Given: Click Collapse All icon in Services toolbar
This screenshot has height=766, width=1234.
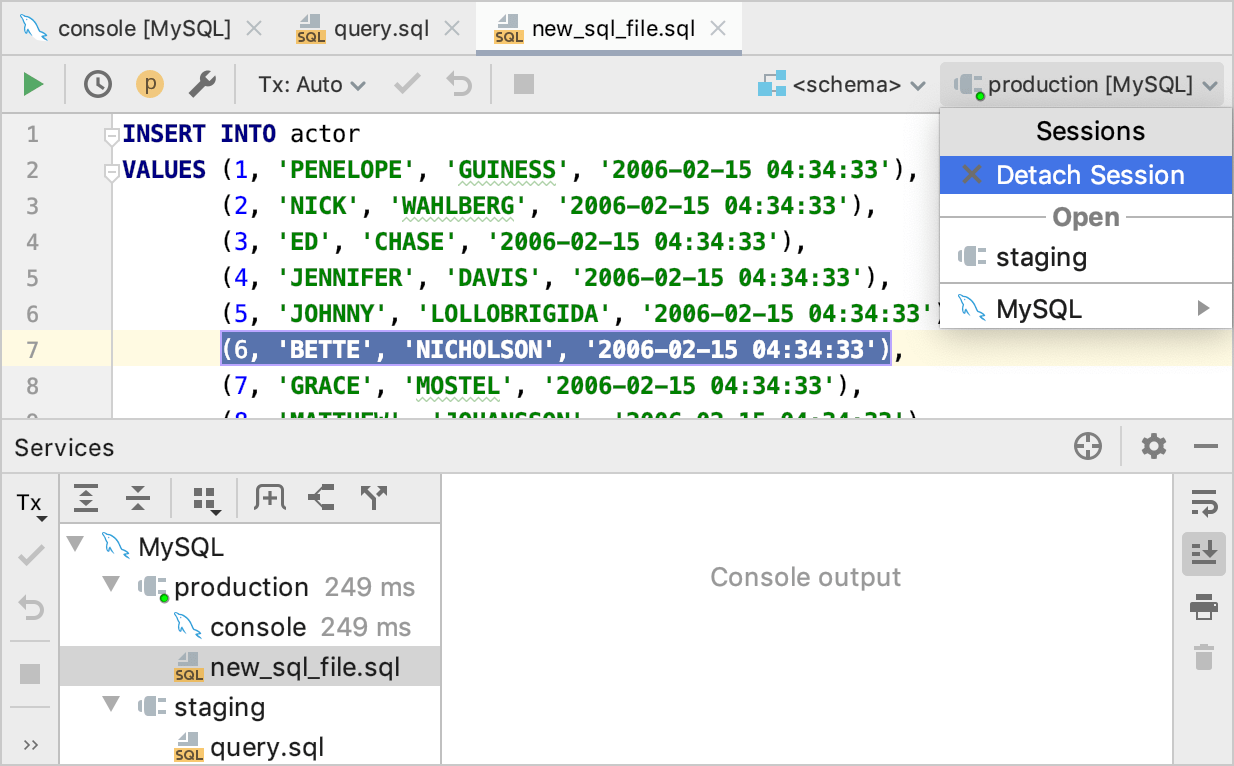Looking at the screenshot, I should coord(138,498).
